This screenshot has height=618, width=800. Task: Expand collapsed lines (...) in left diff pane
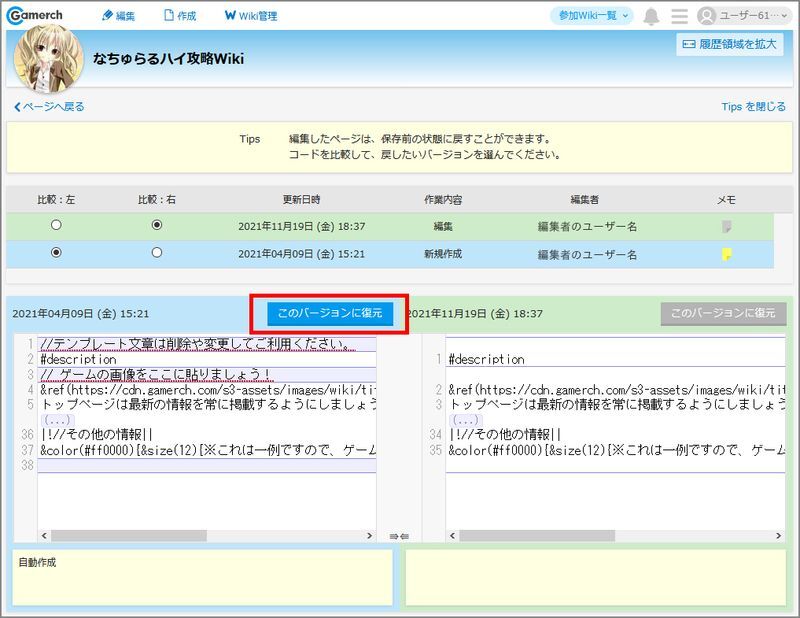tap(57, 420)
